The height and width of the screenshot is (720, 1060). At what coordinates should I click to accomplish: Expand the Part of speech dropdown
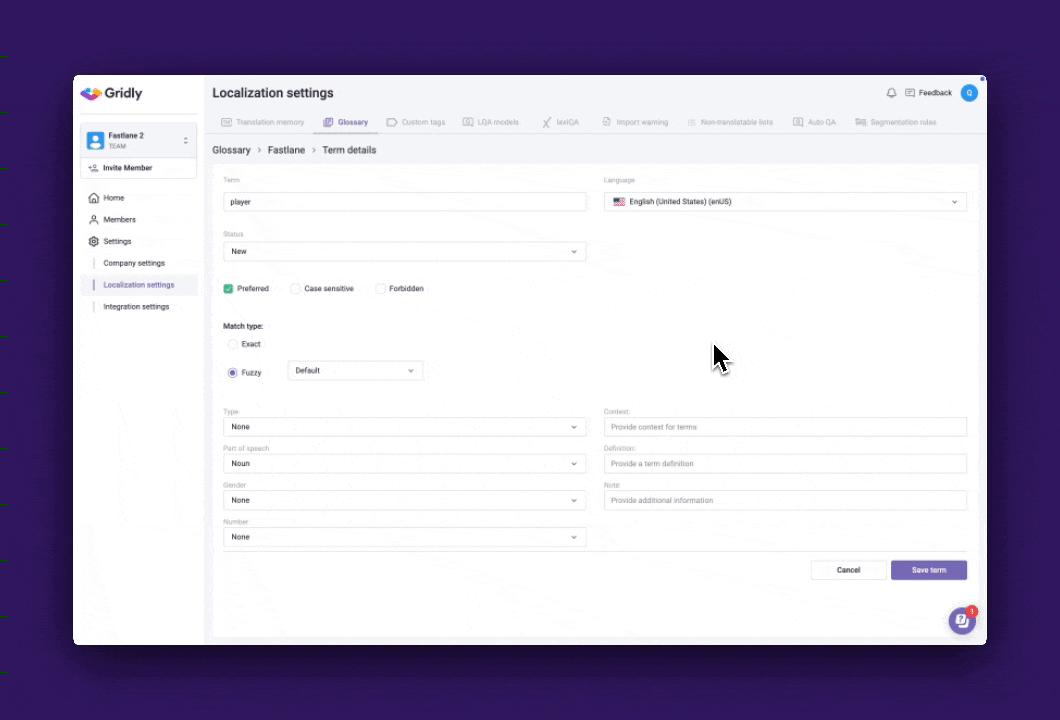pyautogui.click(x=404, y=464)
